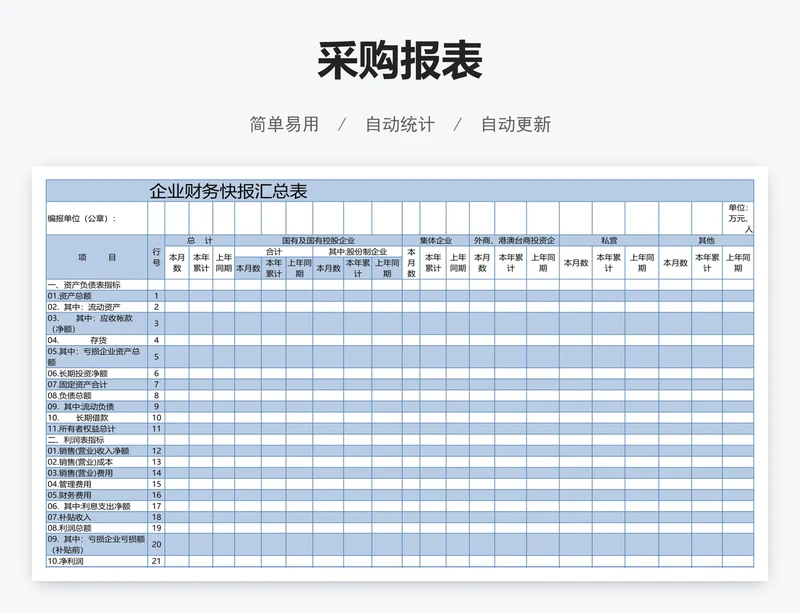Select the 企业财务快报汇总表 title cell
The image size is (800, 613).
[x=400, y=191]
